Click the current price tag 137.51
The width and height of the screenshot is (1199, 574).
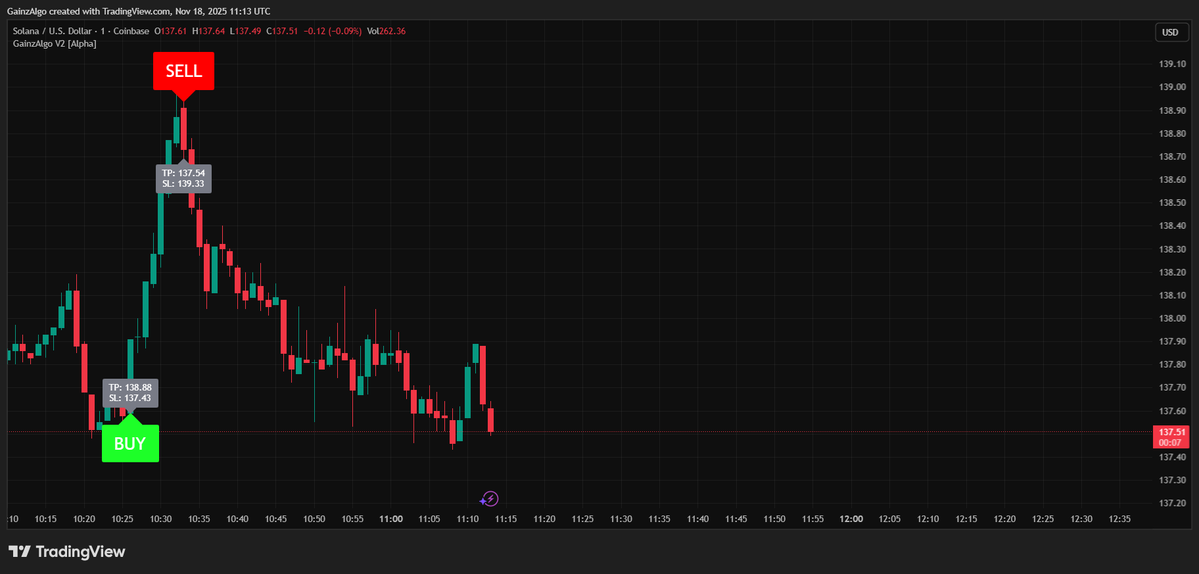(x=1170, y=437)
